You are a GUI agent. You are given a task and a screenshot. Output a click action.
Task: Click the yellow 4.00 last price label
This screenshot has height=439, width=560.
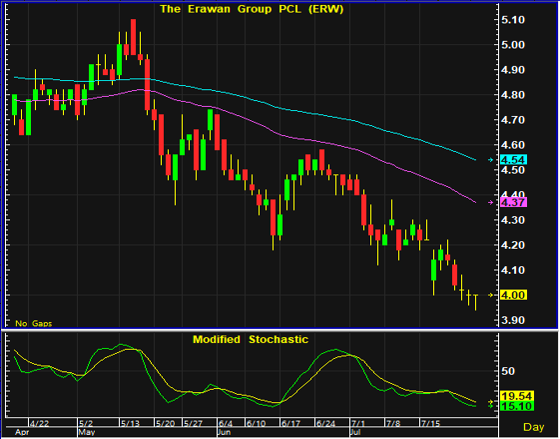514,295
